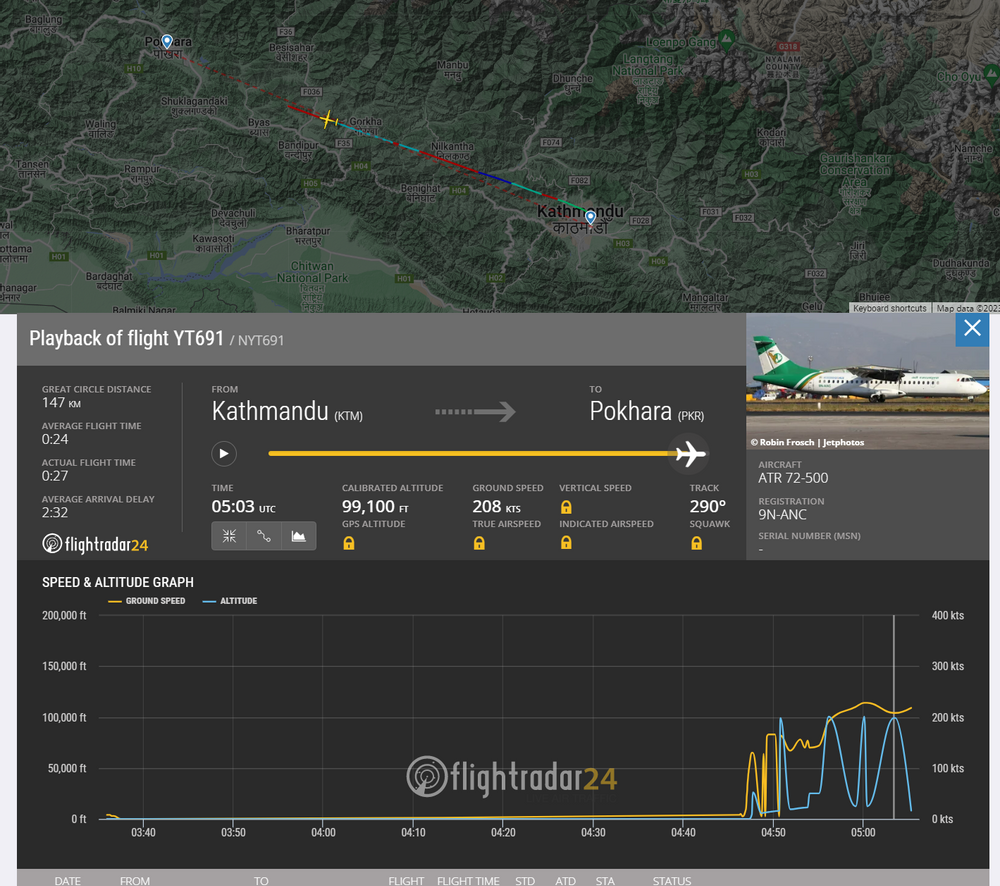Viewport: 1000px width, 886px height.
Task: Click the Cho Oyu mountain marker icon
Action: tap(992, 74)
